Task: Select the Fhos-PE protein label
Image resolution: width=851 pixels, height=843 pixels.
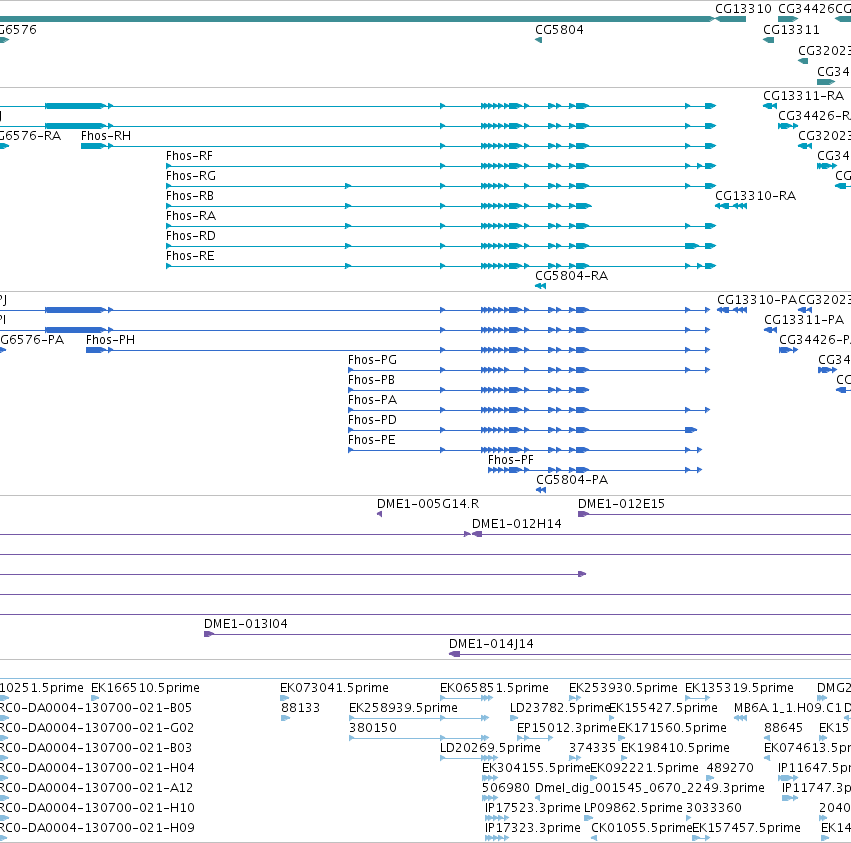Action: 372,440
